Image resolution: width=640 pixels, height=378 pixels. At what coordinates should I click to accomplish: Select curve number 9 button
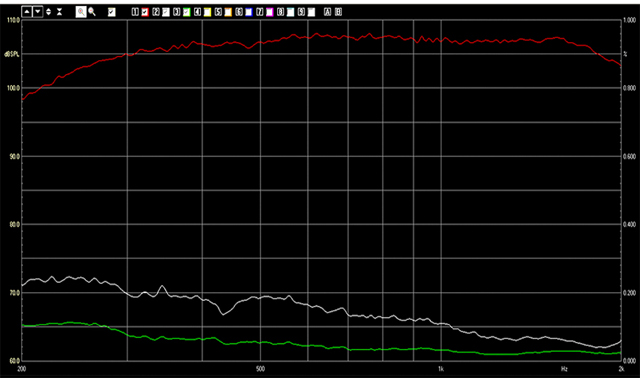pos(301,12)
